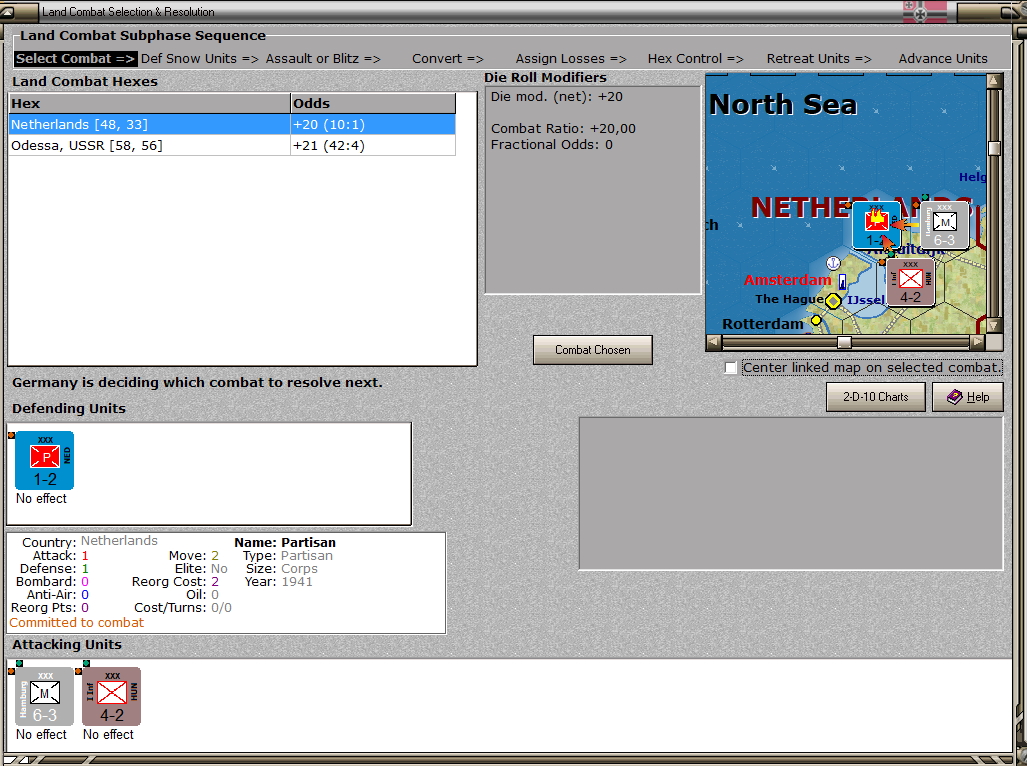
Task: Click The Hague city marker on map
Action: click(x=832, y=301)
